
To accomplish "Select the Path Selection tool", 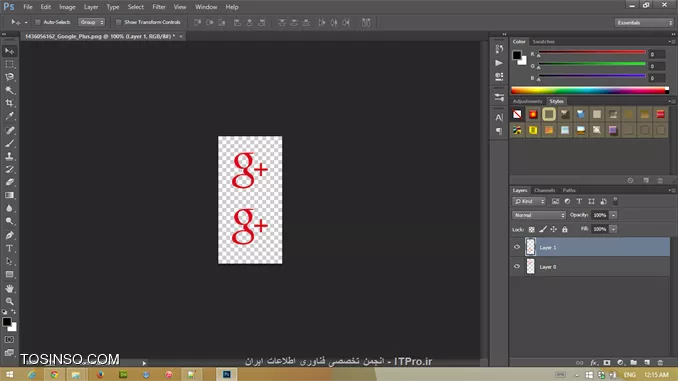I will (x=9, y=261).
